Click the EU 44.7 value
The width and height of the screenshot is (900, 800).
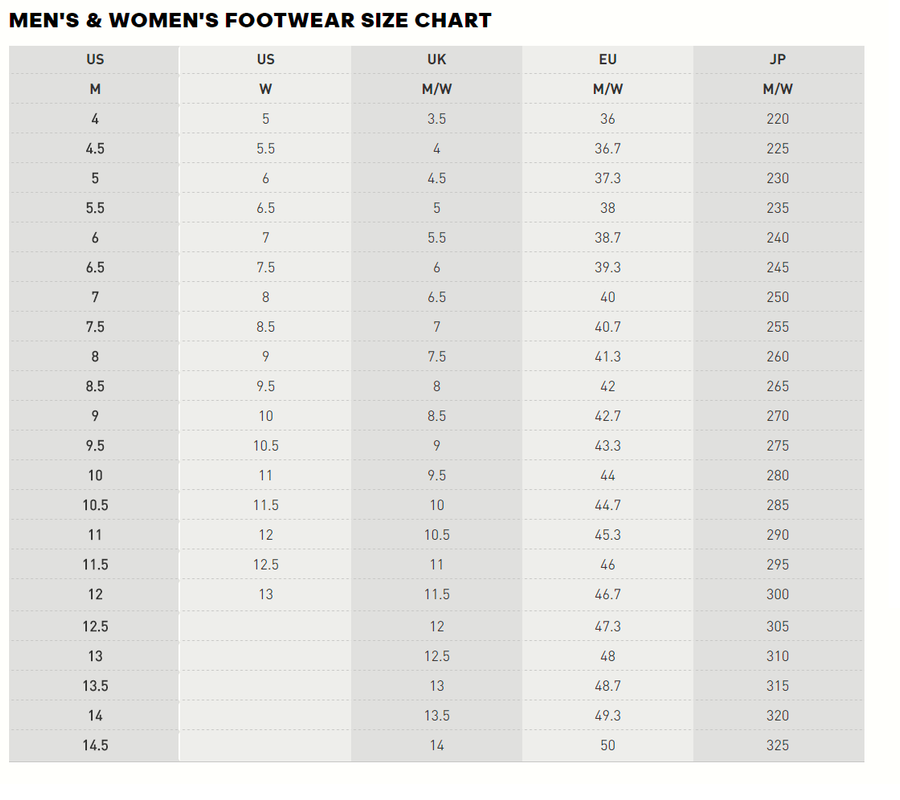[608, 505]
